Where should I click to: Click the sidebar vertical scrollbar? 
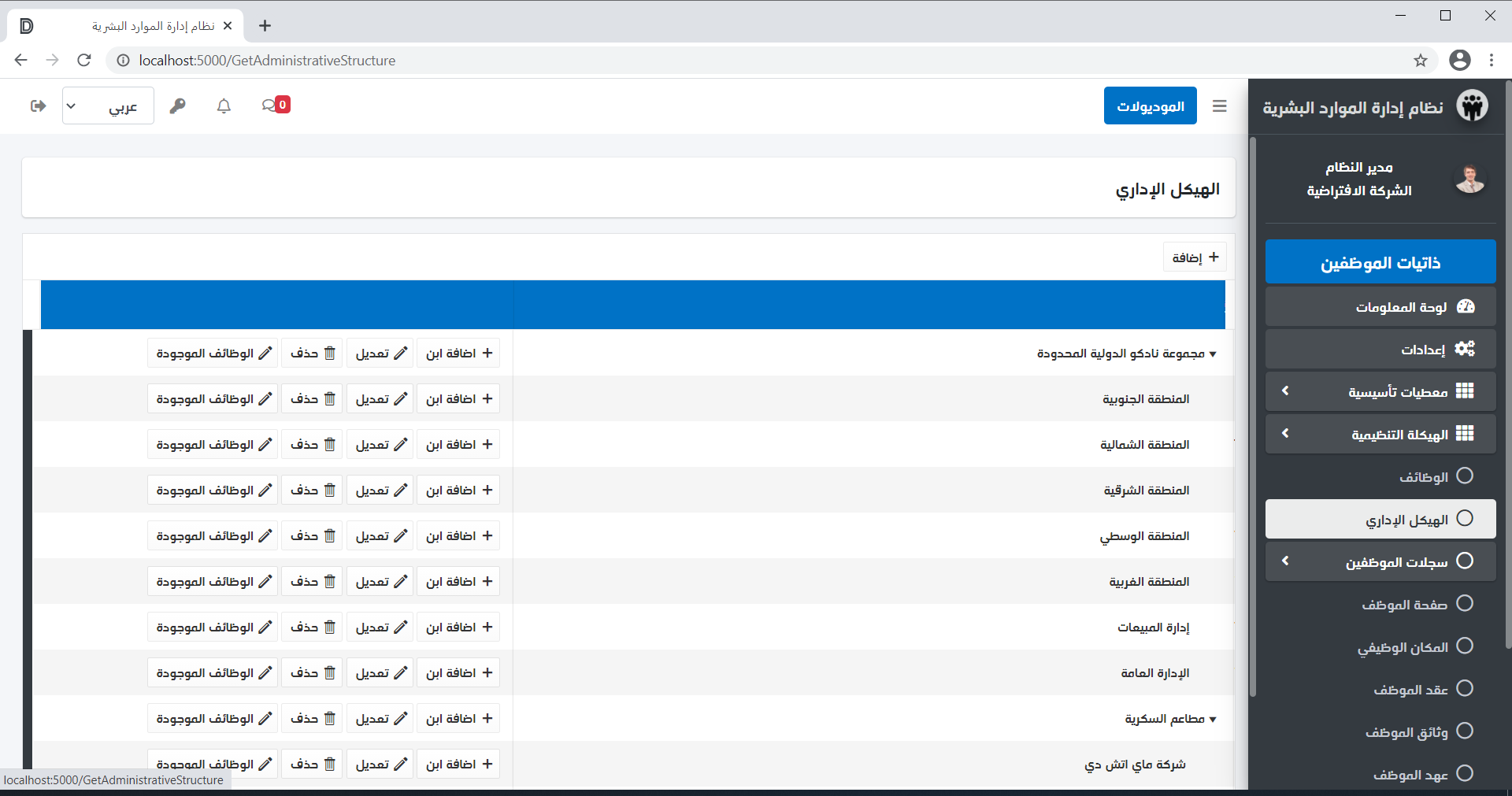coord(1252,417)
